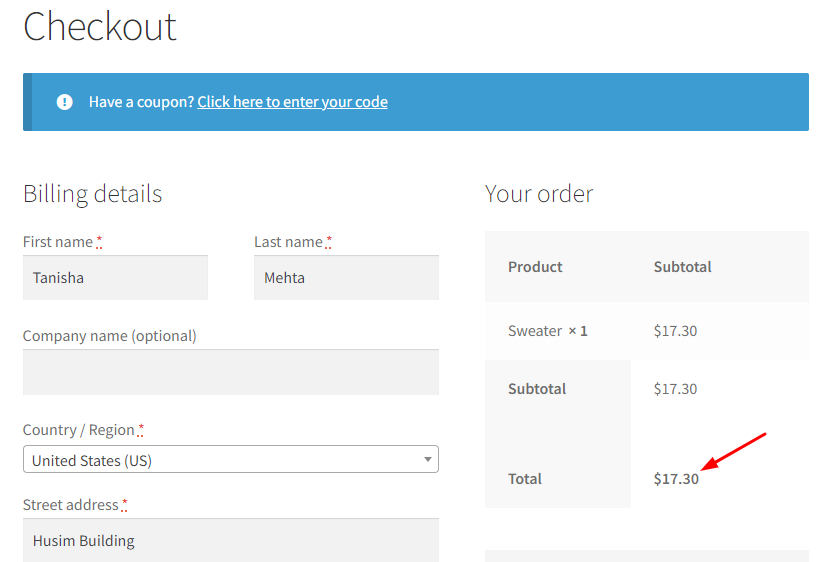
Task: Click the coupon notice exclamation icon
Action: coord(65,102)
